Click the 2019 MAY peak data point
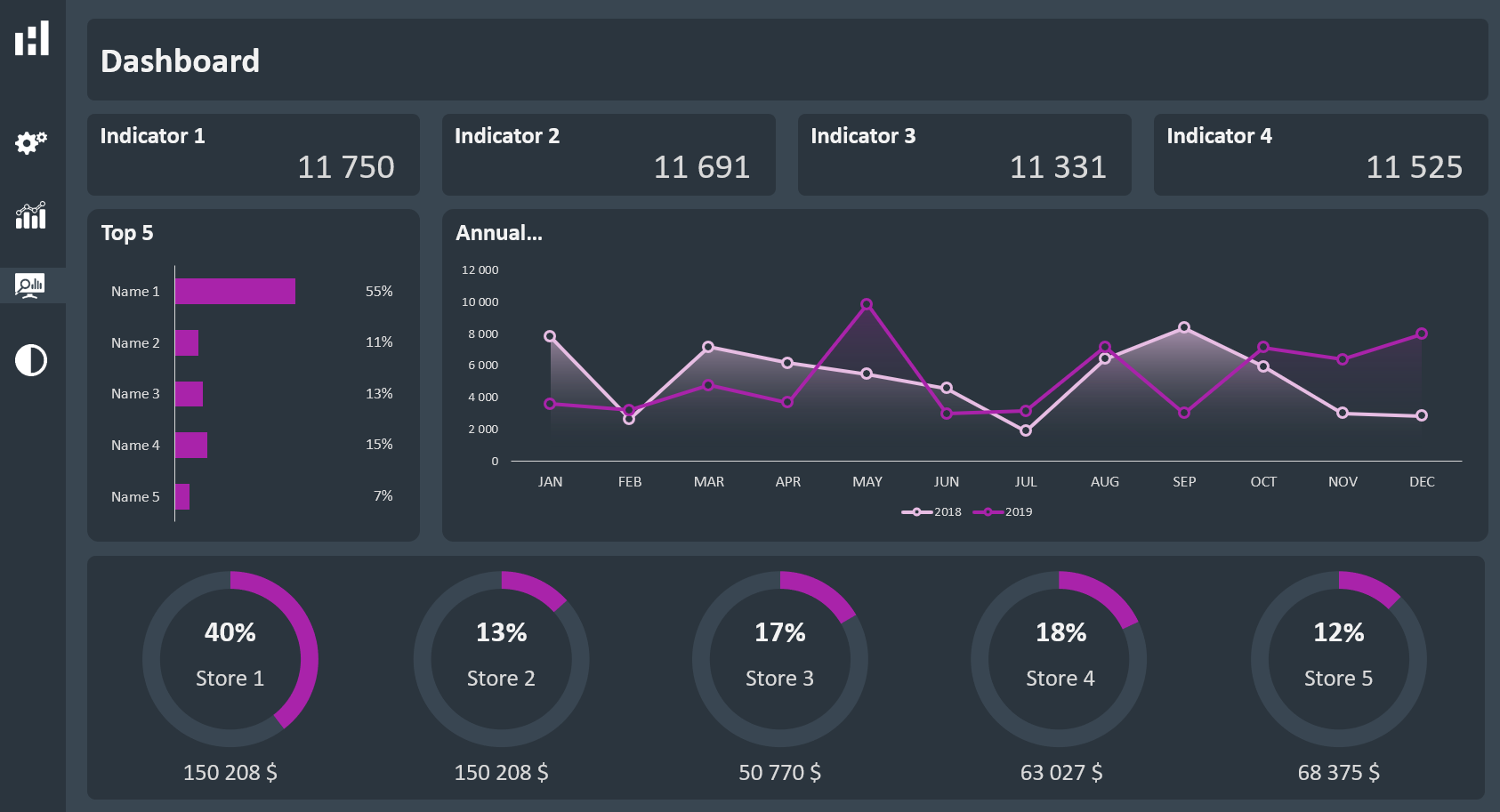1500x812 pixels. 867,304
